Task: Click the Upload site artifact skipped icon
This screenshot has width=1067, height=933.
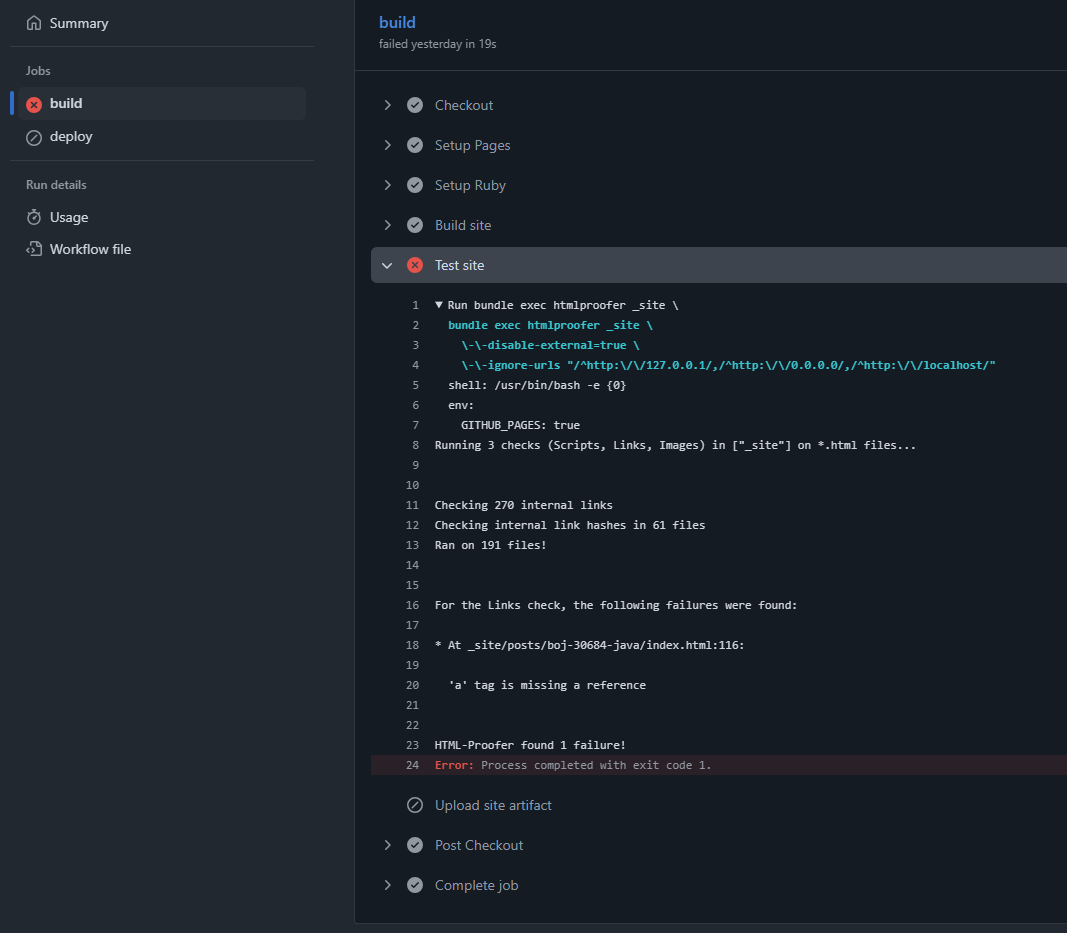Action: (x=414, y=805)
